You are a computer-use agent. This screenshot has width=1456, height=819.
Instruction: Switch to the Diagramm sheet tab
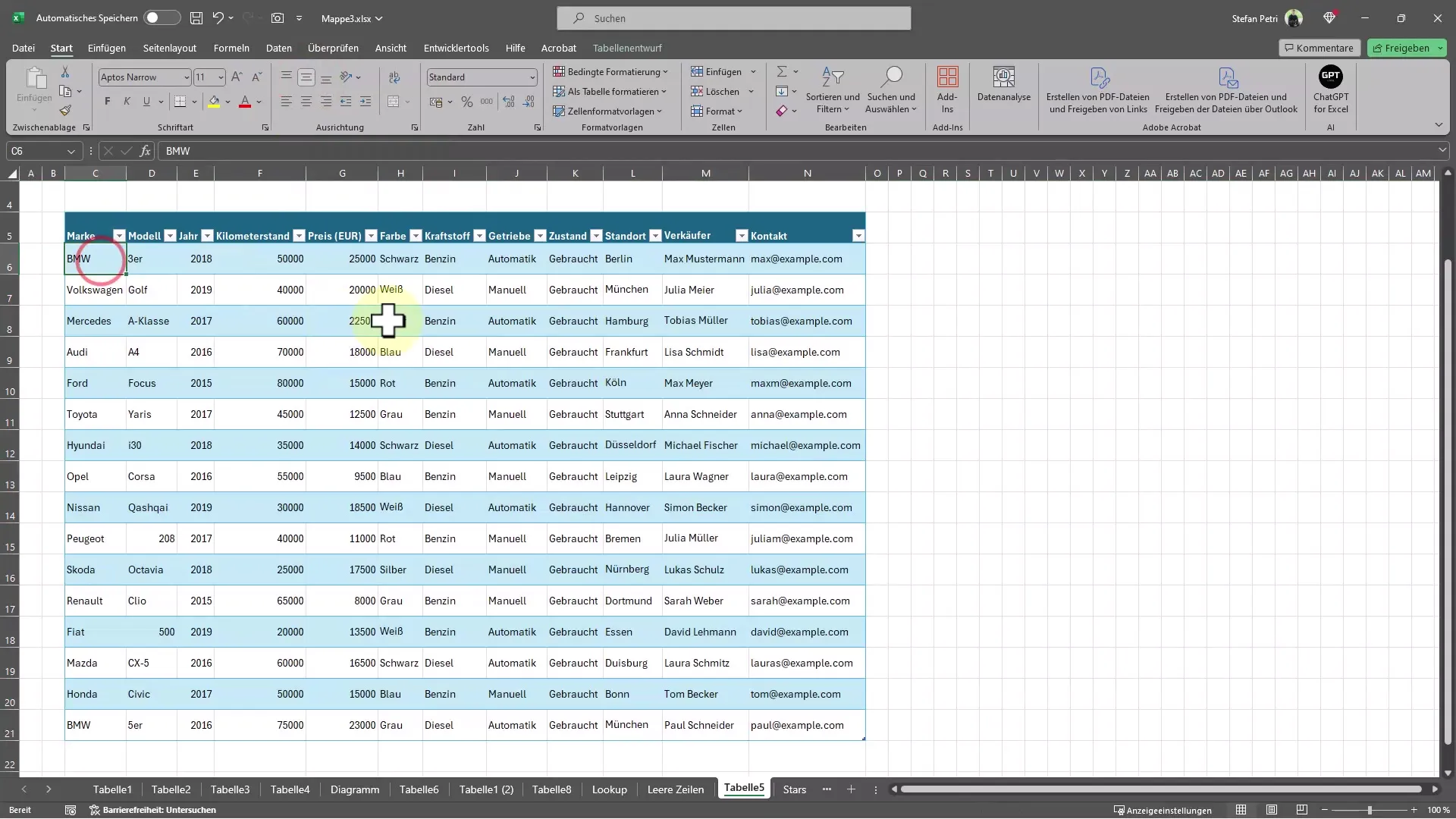point(354,789)
